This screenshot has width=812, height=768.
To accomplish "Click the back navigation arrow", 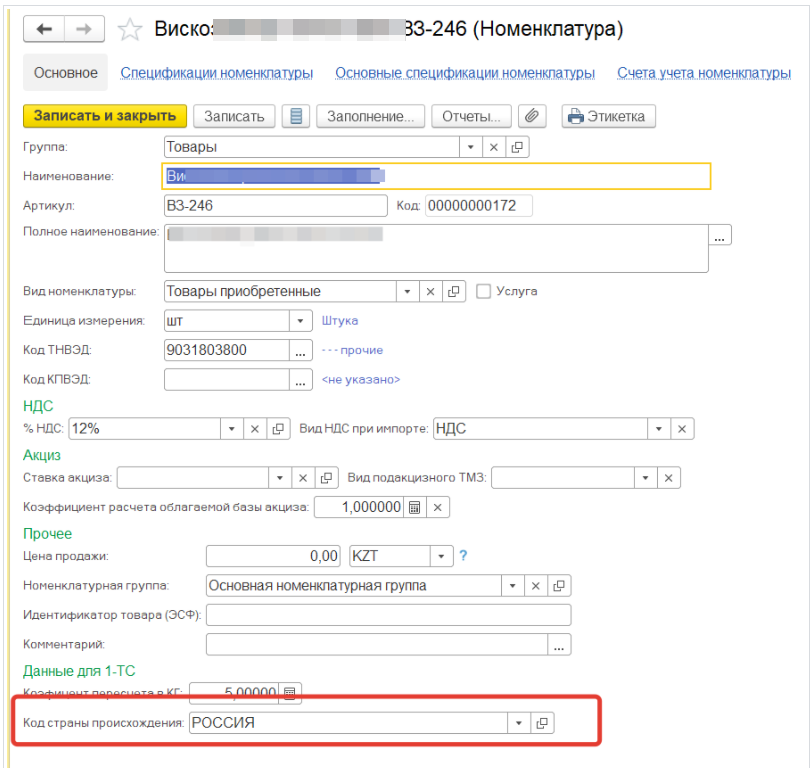I will pos(44,29).
